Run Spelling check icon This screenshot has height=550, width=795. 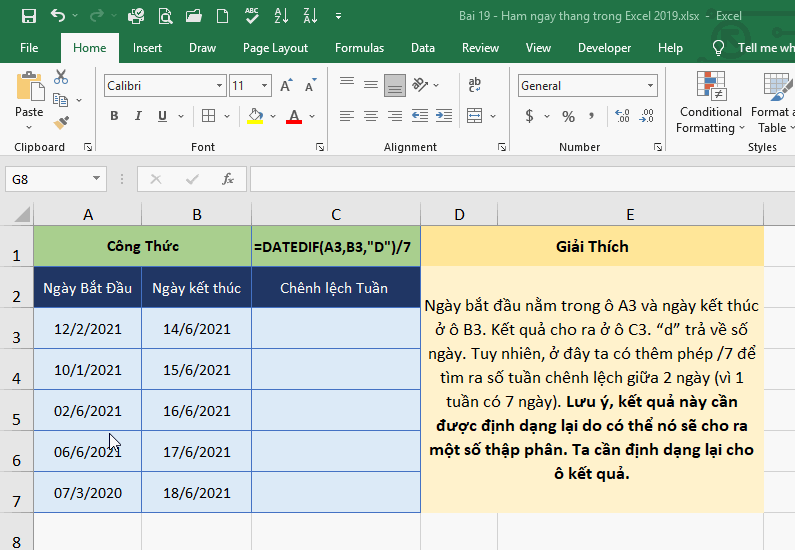click(251, 16)
